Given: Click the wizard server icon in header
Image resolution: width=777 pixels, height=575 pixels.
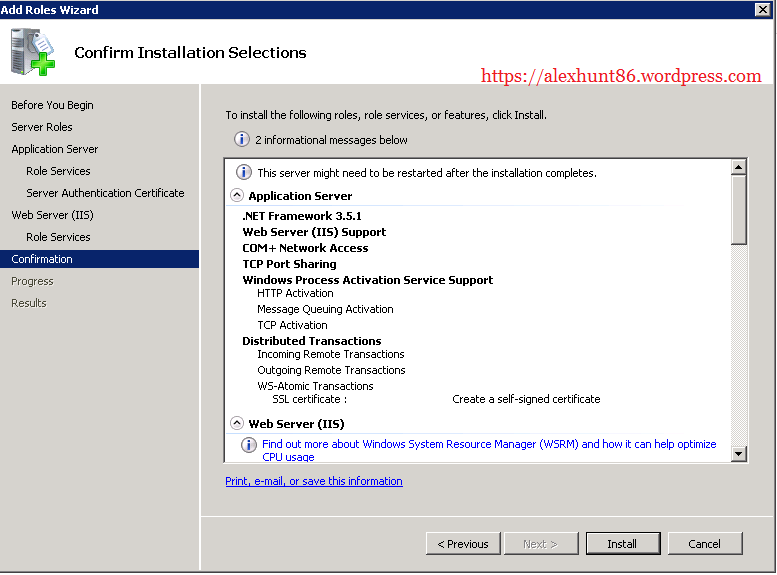Looking at the screenshot, I should [x=33, y=52].
